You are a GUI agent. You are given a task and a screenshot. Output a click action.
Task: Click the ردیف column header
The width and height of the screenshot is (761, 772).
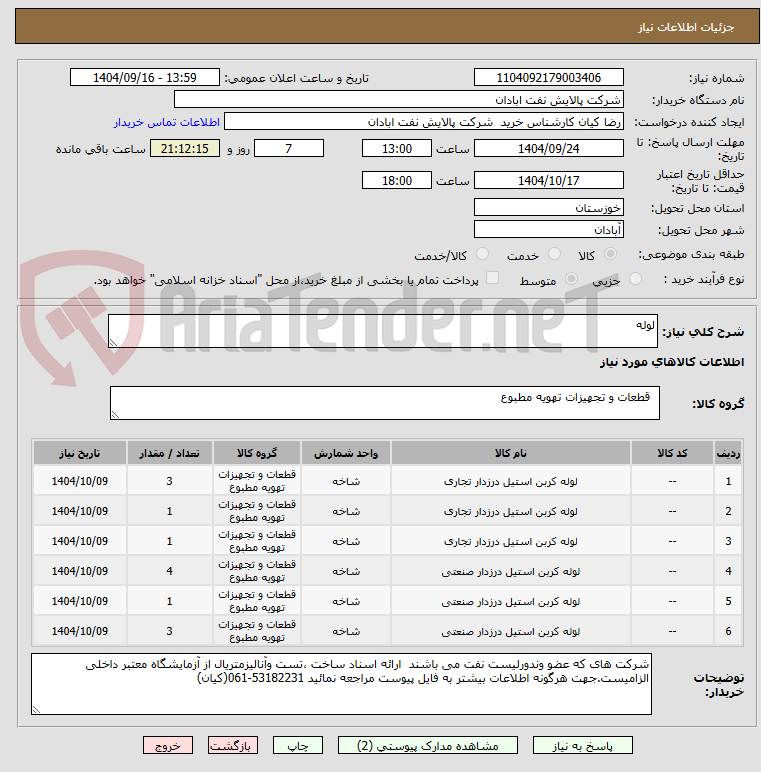click(x=728, y=453)
